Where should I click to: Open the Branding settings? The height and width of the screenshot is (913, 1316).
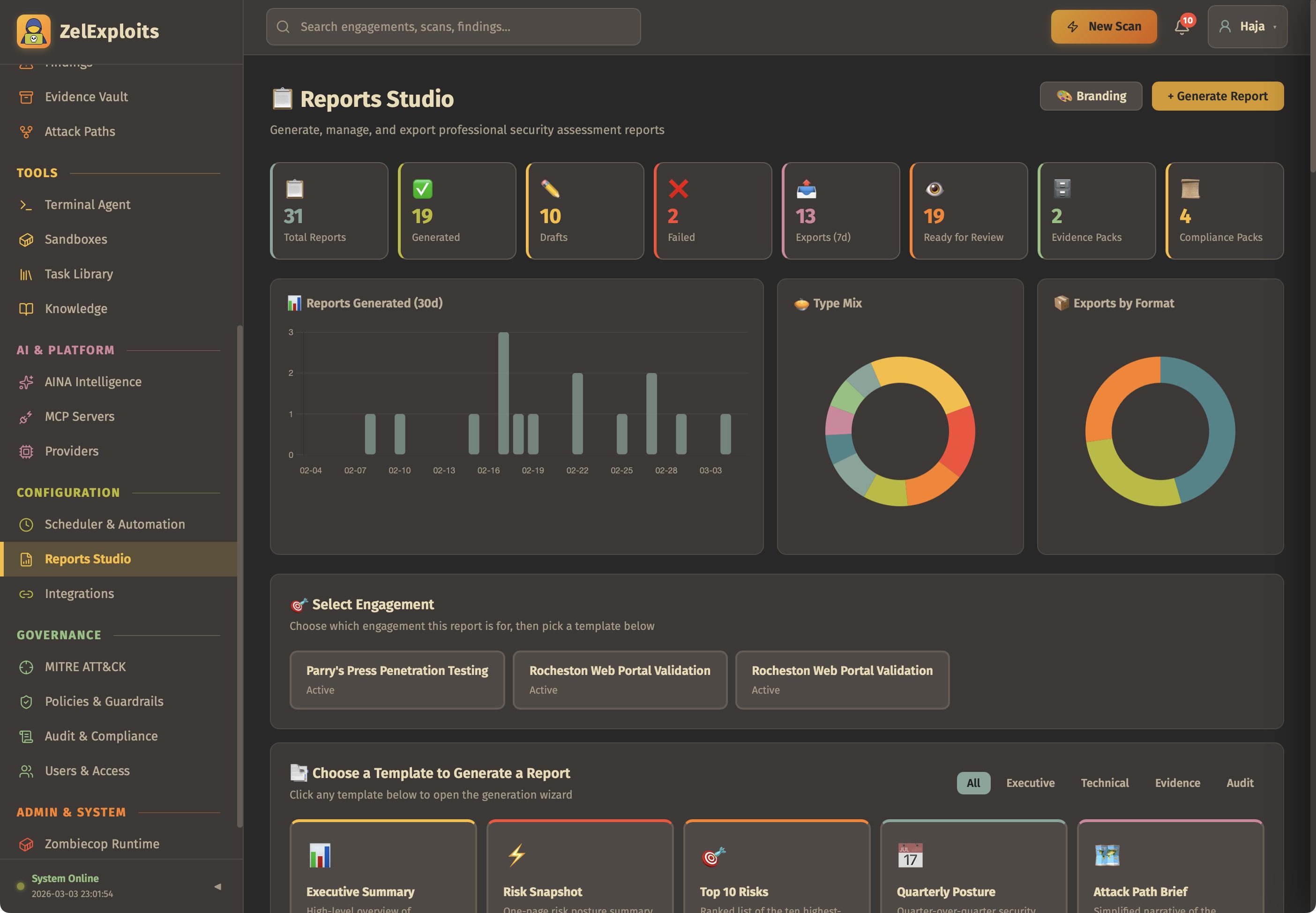pos(1090,96)
